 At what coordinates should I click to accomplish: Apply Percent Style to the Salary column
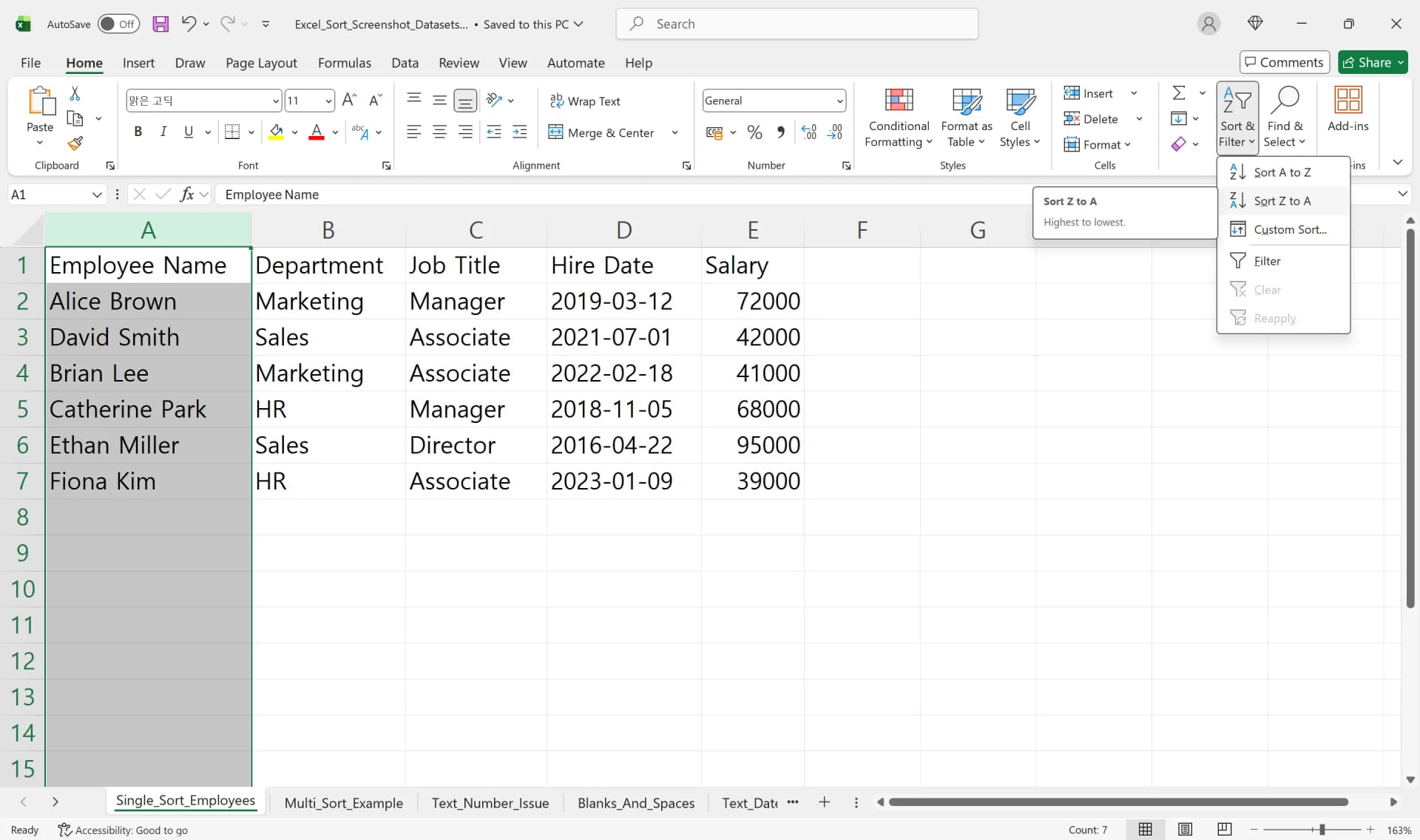point(754,131)
